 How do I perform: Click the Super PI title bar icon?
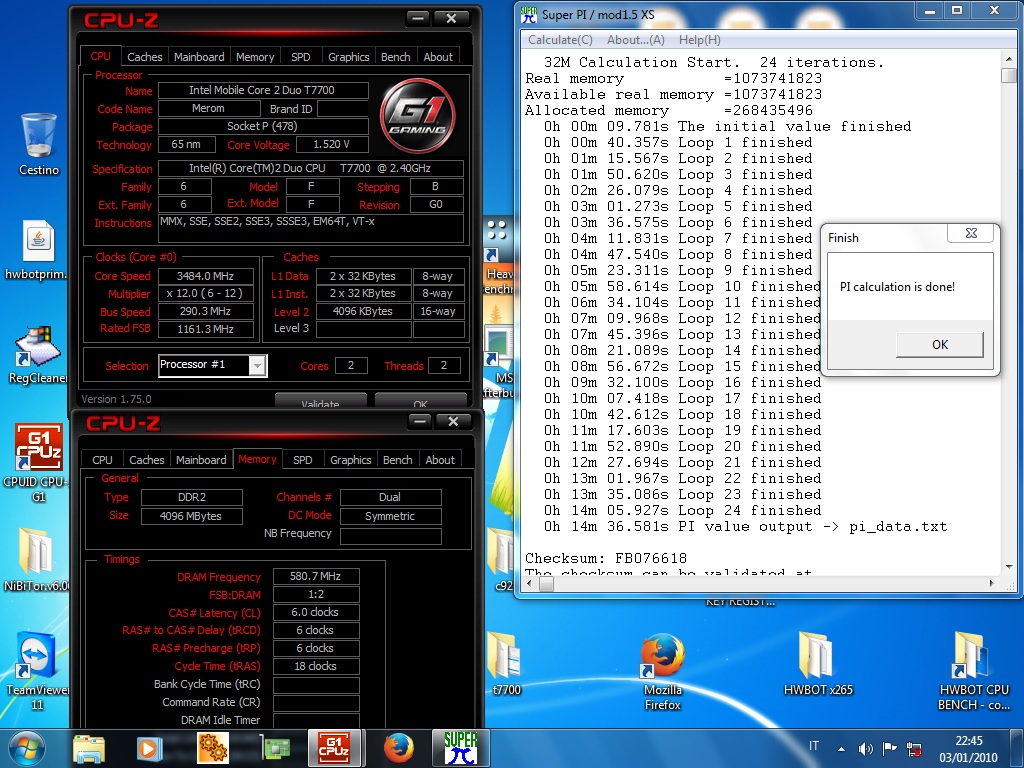(x=528, y=14)
